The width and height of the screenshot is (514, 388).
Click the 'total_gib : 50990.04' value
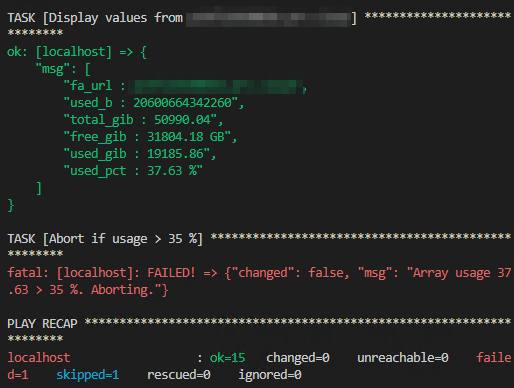click(x=143, y=120)
